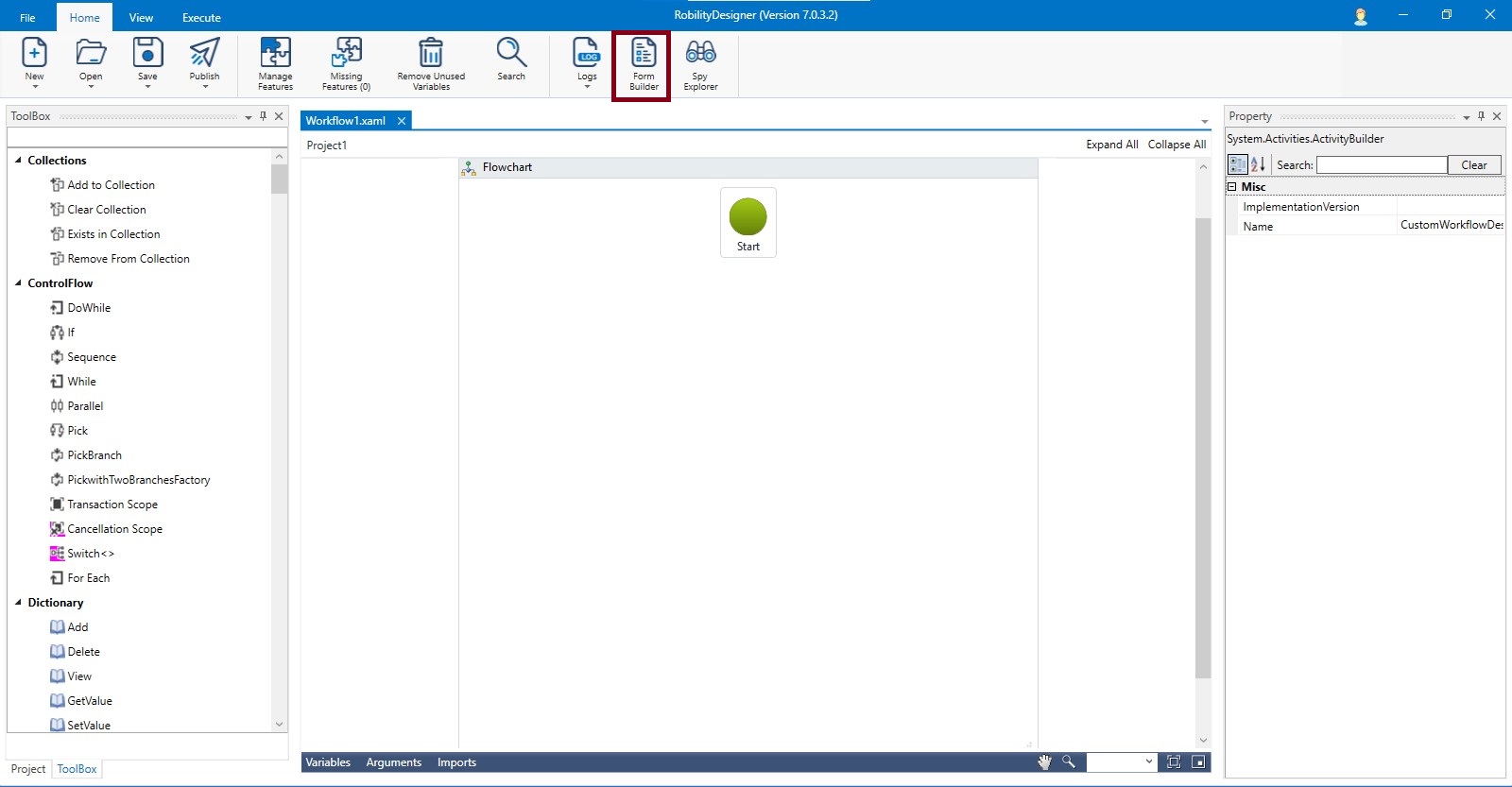This screenshot has width=1512, height=787.
Task: Click the Manage Features icon
Action: tap(275, 64)
